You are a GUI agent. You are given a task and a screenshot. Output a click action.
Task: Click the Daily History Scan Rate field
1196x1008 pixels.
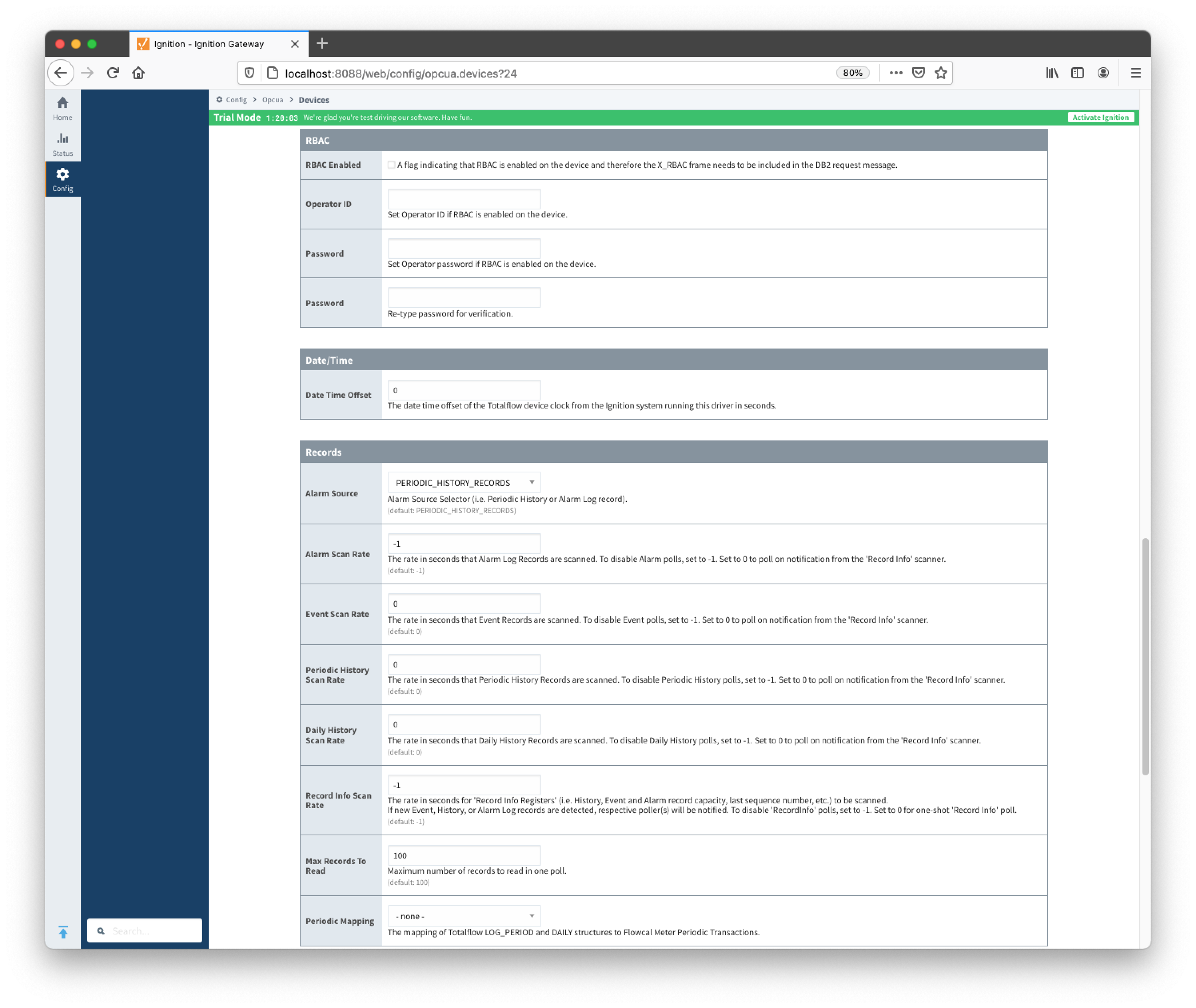pyautogui.click(x=464, y=725)
